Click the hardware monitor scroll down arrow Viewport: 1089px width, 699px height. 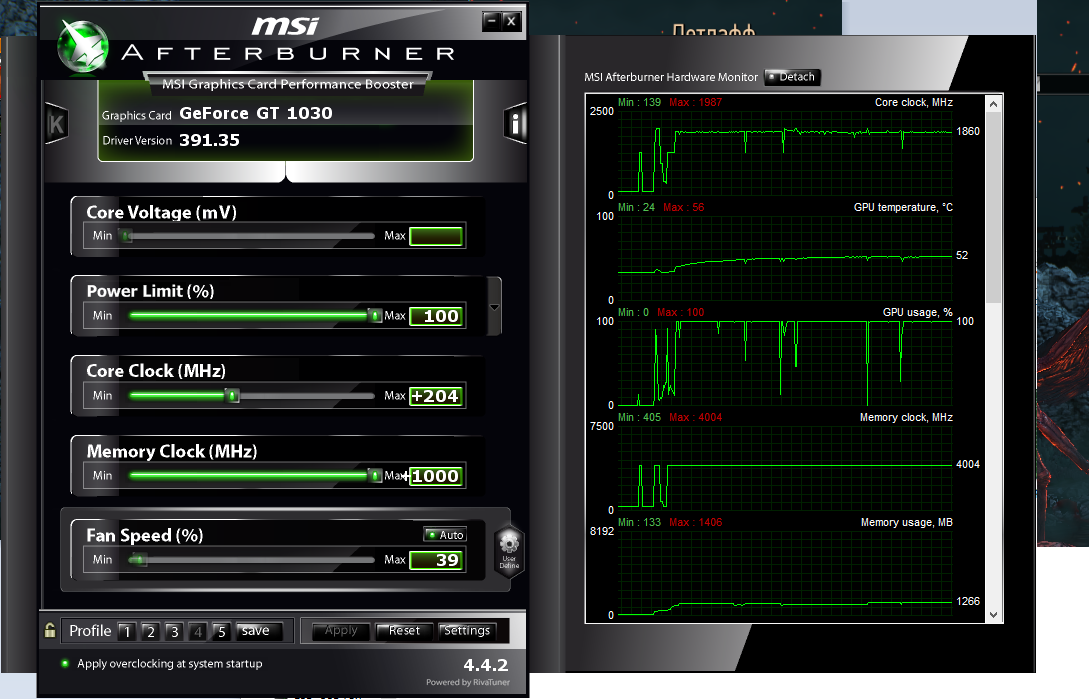pyautogui.click(x=993, y=615)
